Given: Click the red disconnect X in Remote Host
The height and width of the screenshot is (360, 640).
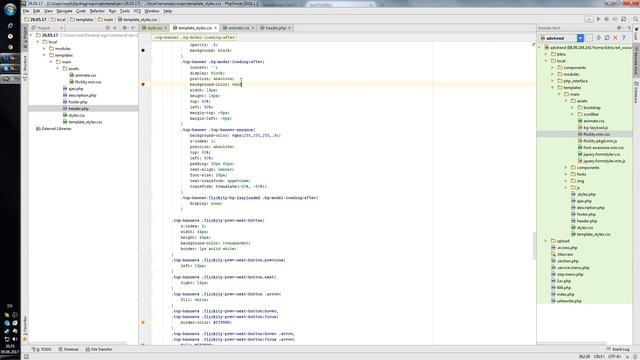Looking at the screenshot, I should coord(616,38).
